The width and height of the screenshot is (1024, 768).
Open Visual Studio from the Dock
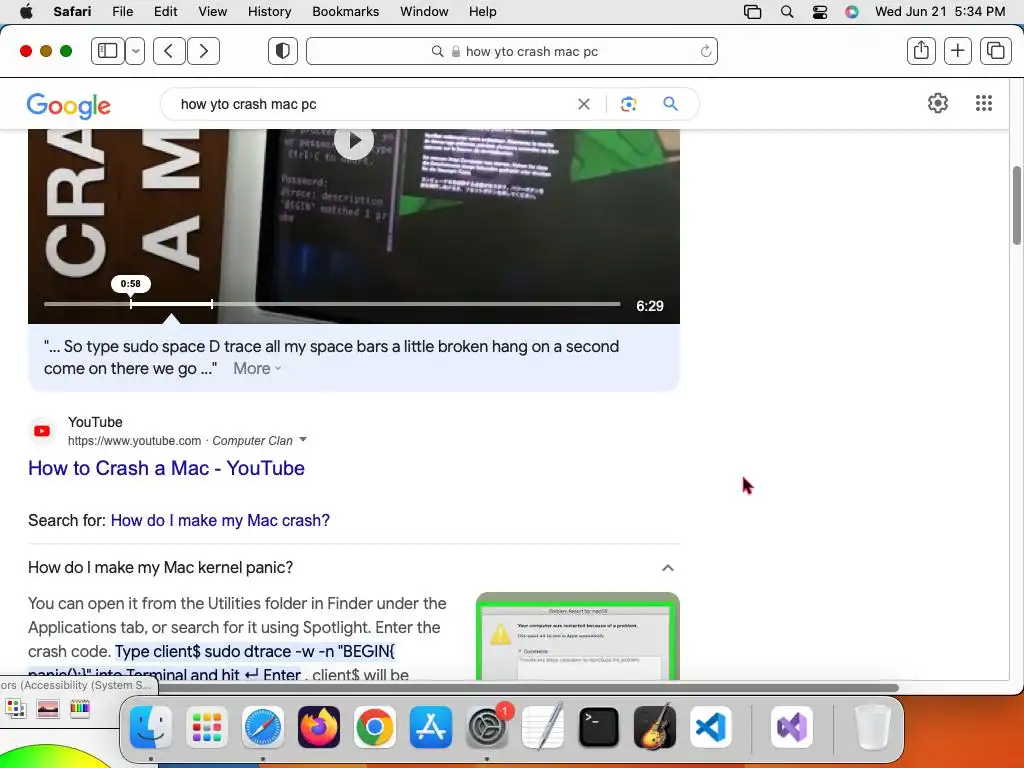tap(792, 727)
